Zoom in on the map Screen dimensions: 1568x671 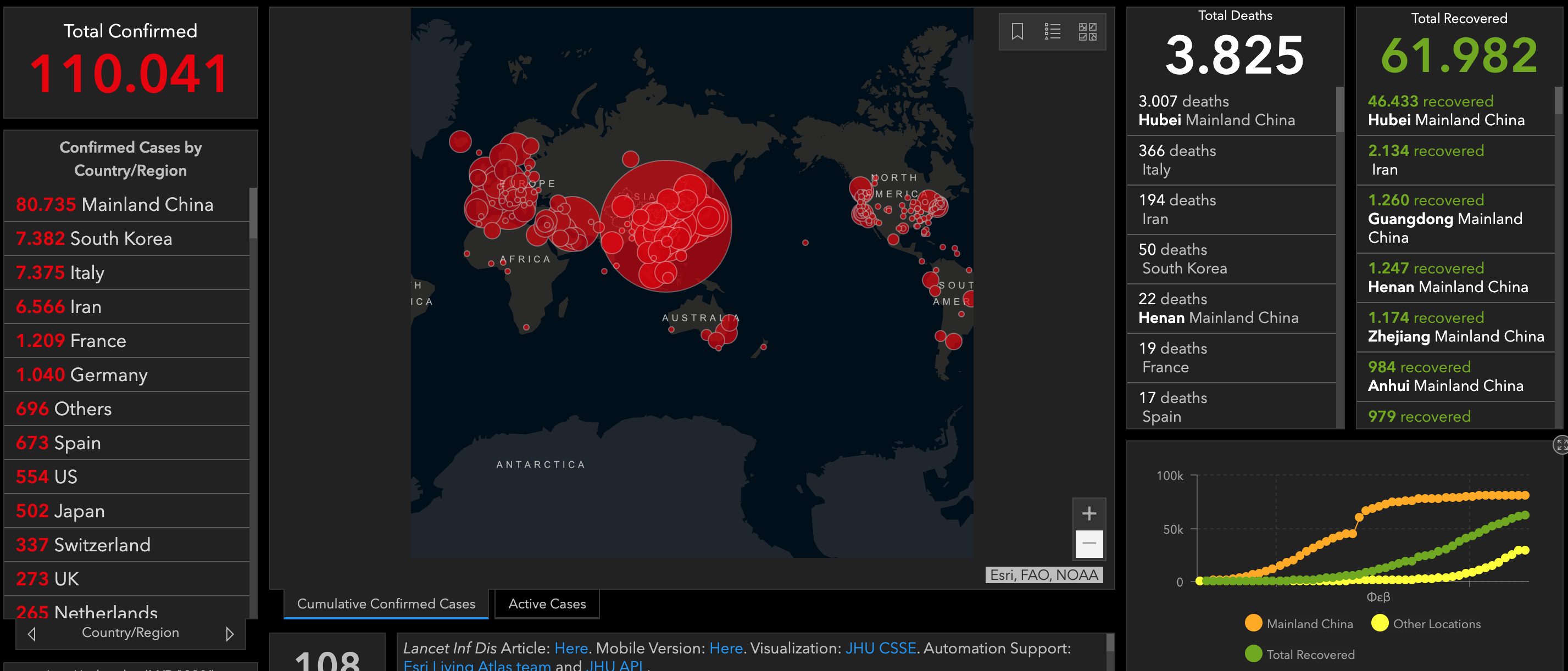(1089, 513)
